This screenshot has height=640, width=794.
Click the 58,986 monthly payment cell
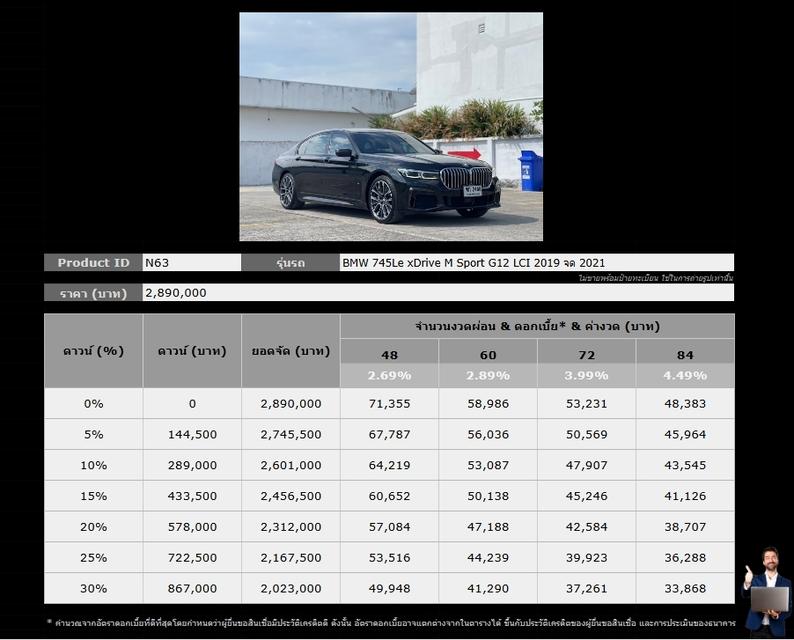pyautogui.click(x=488, y=404)
